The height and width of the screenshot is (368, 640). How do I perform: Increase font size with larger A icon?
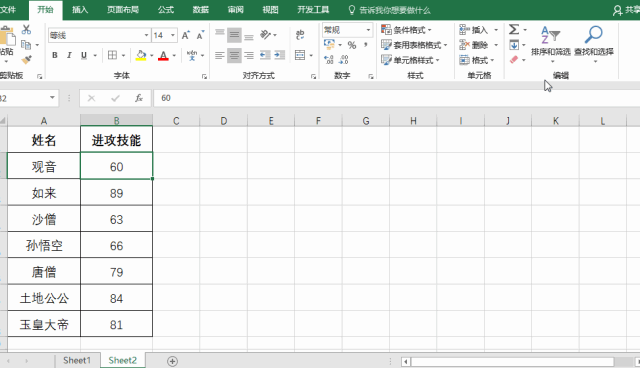[x=185, y=35]
